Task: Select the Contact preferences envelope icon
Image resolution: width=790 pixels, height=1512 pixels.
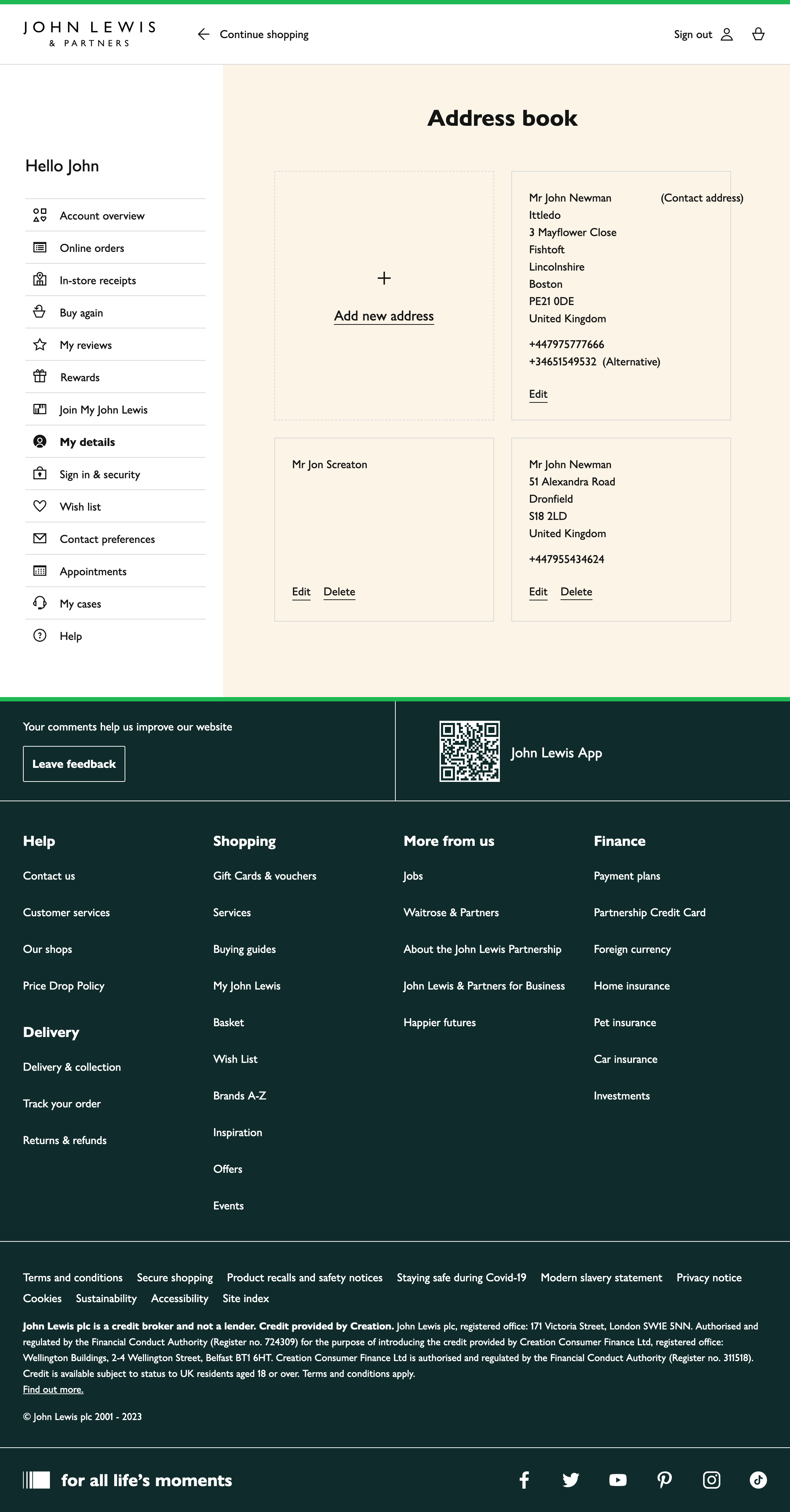Action: tap(39, 538)
